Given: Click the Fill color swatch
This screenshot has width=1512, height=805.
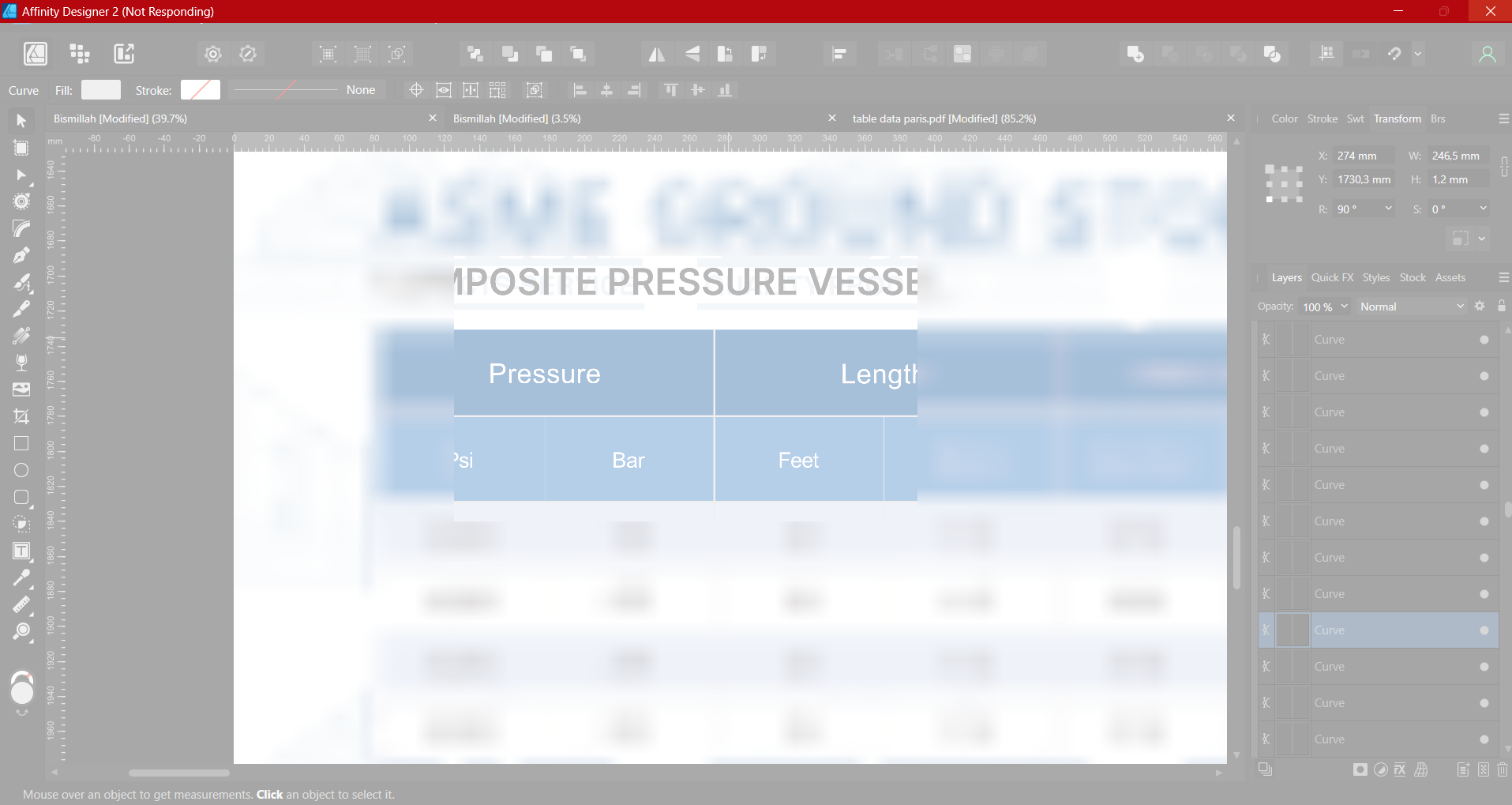Looking at the screenshot, I should (x=101, y=90).
